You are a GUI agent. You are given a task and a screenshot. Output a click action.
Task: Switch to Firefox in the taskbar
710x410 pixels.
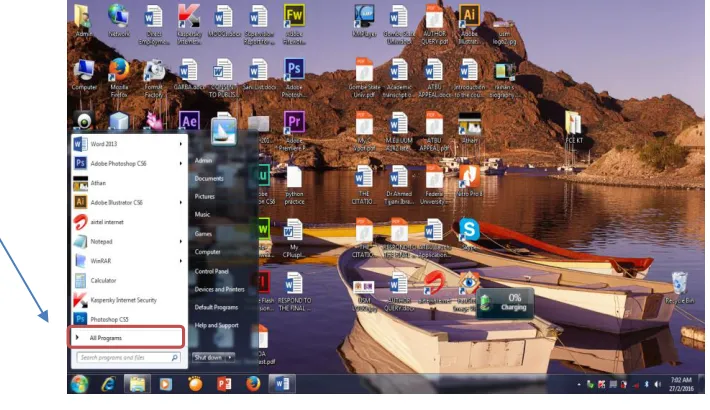(253, 384)
